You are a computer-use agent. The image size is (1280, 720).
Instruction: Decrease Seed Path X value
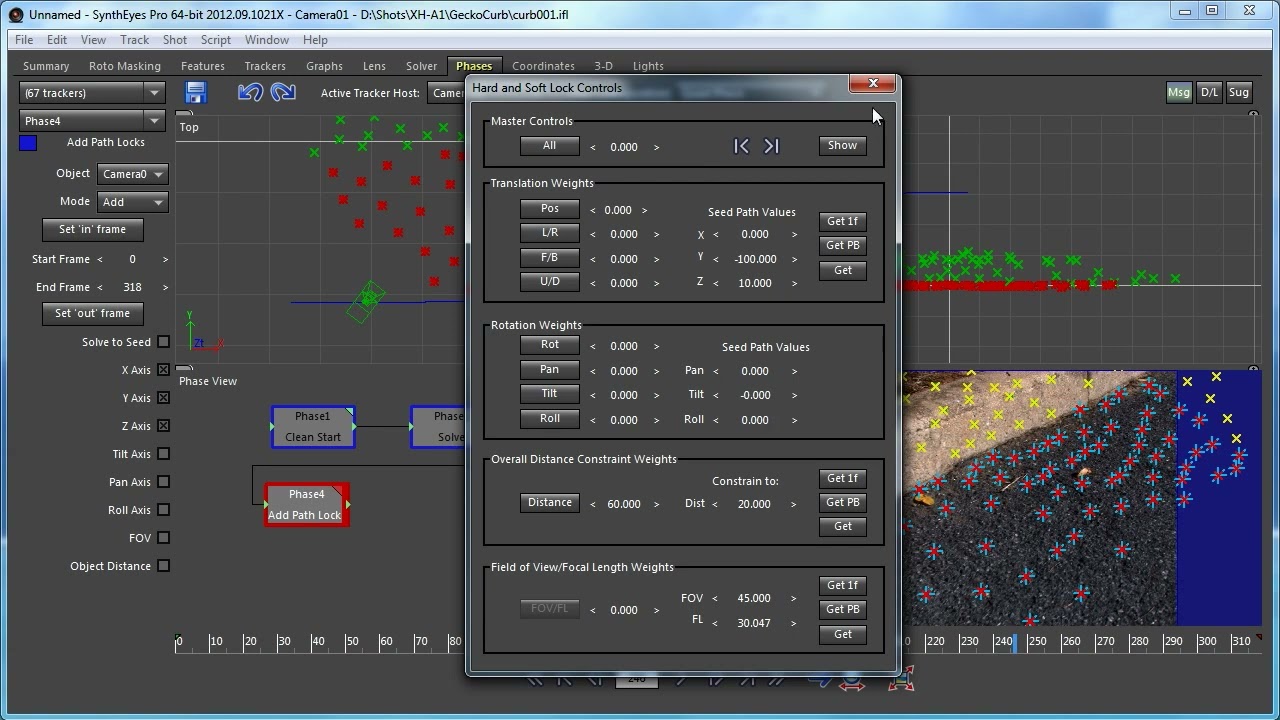coord(716,235)
